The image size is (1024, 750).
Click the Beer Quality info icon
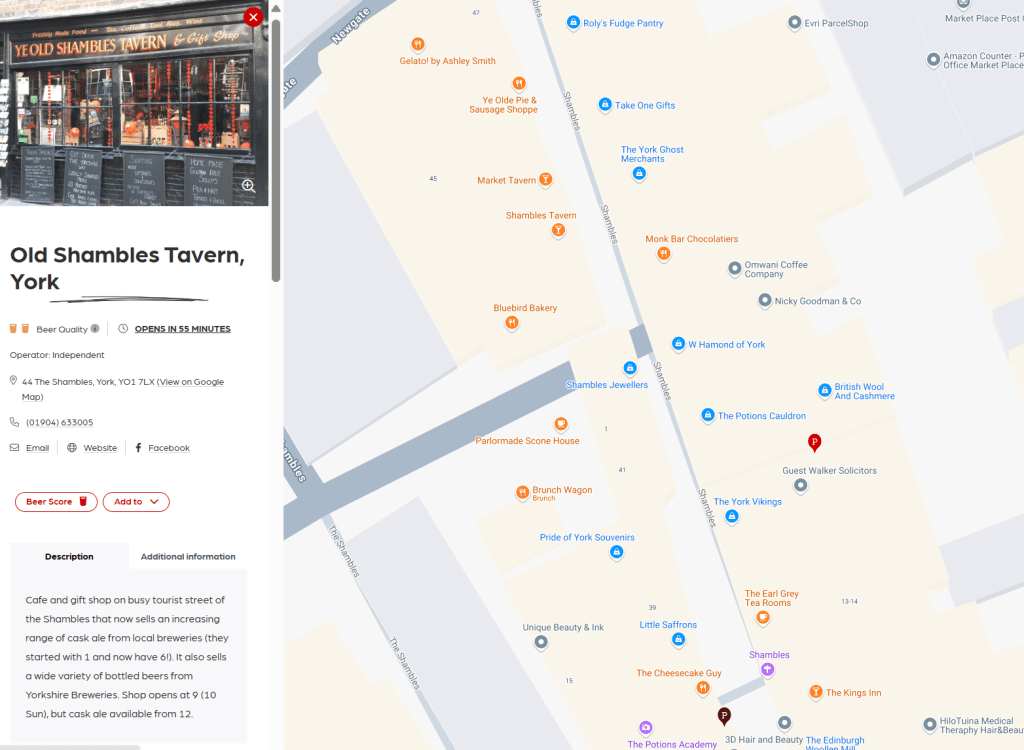[95, 329]
